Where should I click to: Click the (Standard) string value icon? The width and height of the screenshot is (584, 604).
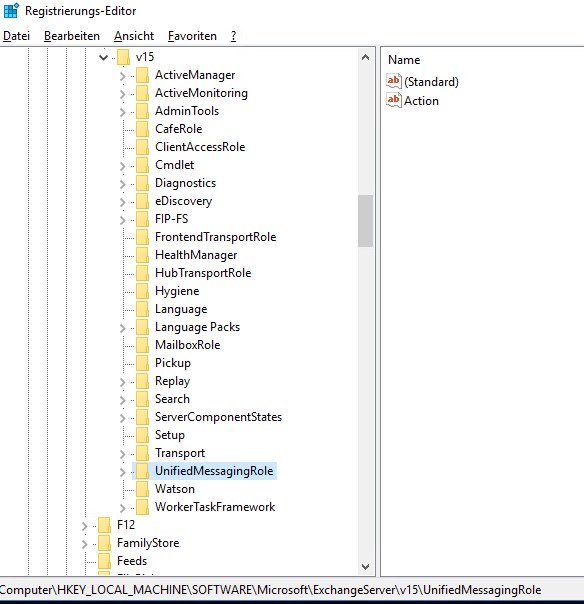tap(394, 81)
